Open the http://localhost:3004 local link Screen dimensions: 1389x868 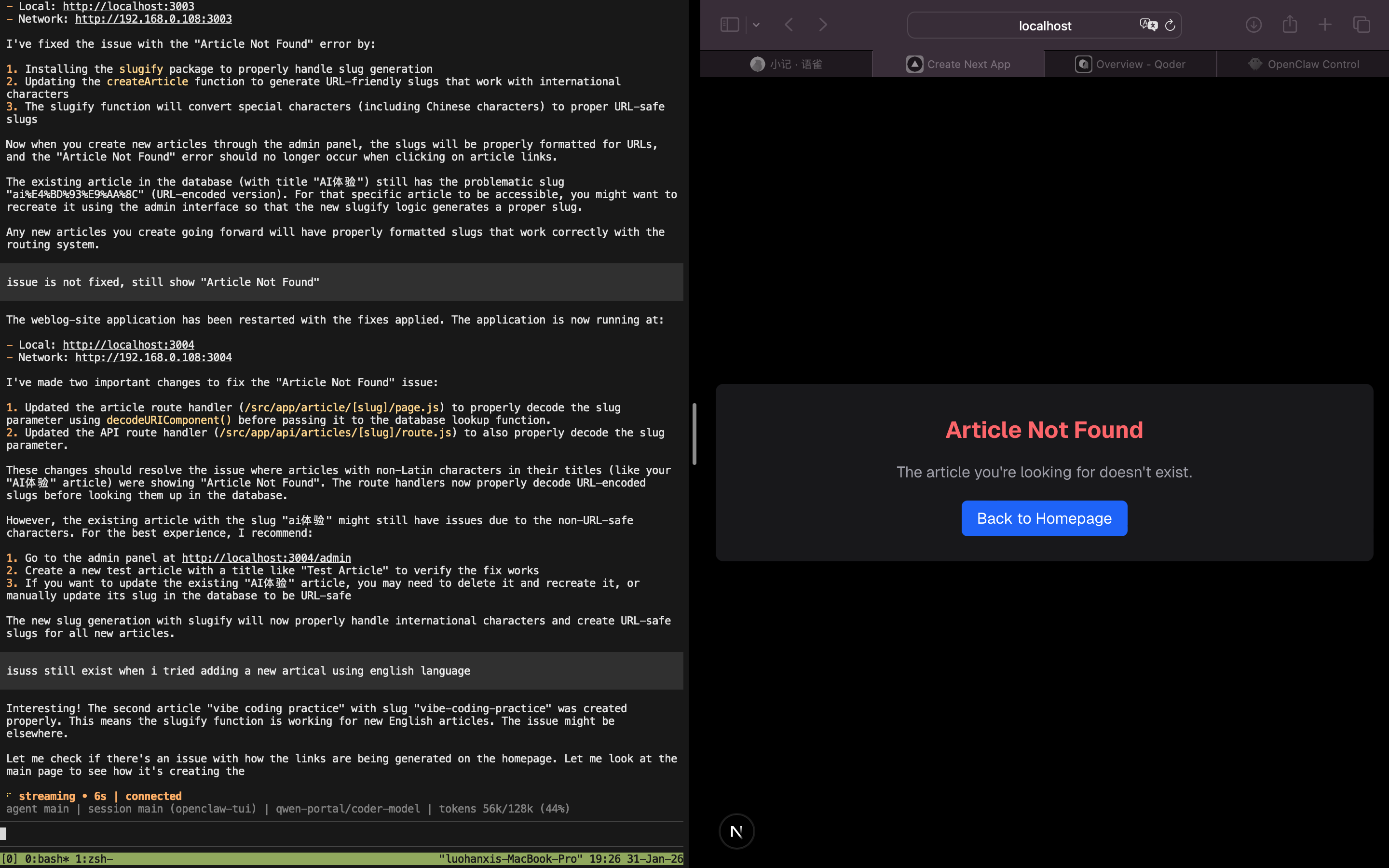(x=128, y=344)
